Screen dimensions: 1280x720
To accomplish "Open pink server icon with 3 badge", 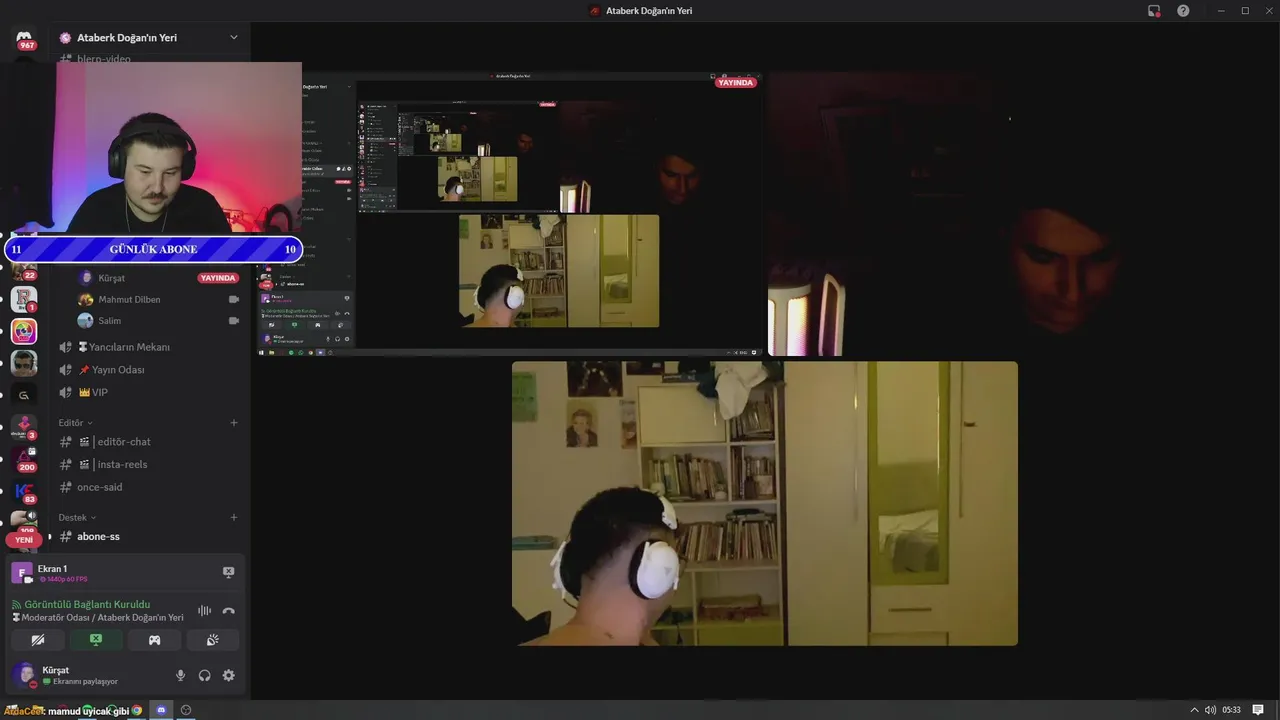I will (x=24, y=427).
